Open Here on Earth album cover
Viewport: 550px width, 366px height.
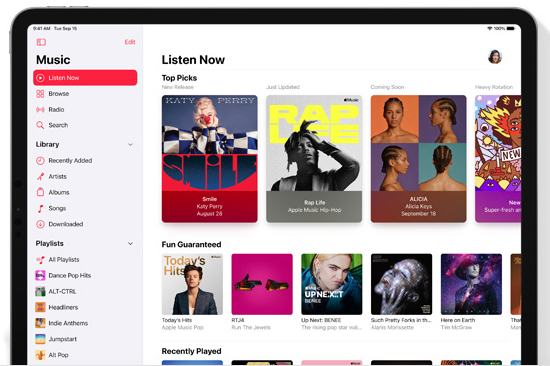click(x=471, y=284)
